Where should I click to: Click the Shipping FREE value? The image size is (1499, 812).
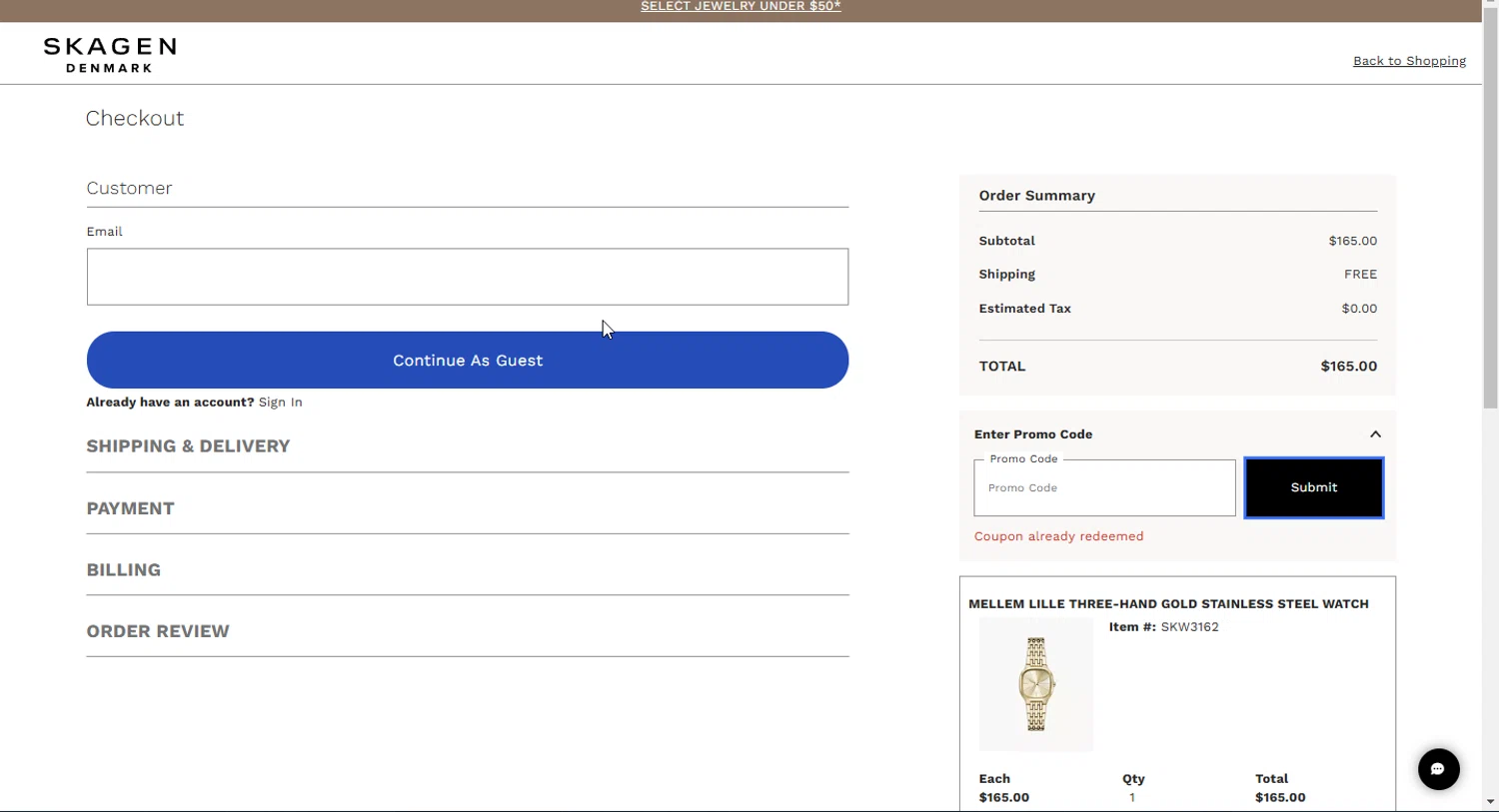click(1360, 275)
